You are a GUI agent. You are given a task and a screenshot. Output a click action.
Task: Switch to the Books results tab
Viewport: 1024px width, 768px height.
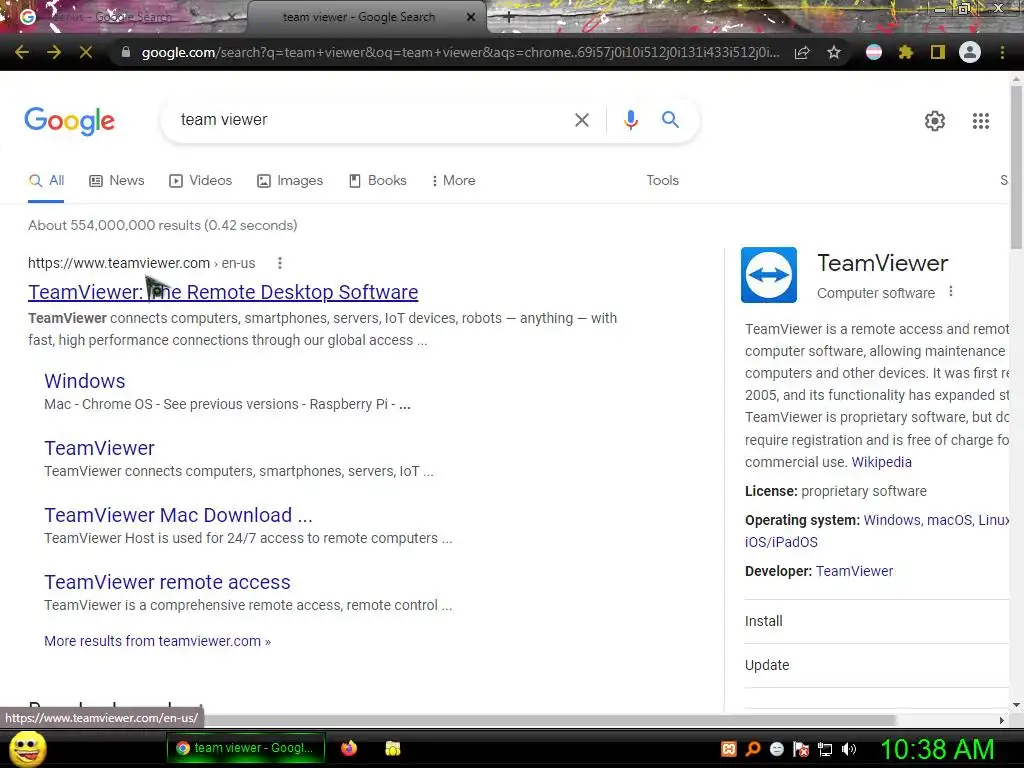tap(377, 181)
